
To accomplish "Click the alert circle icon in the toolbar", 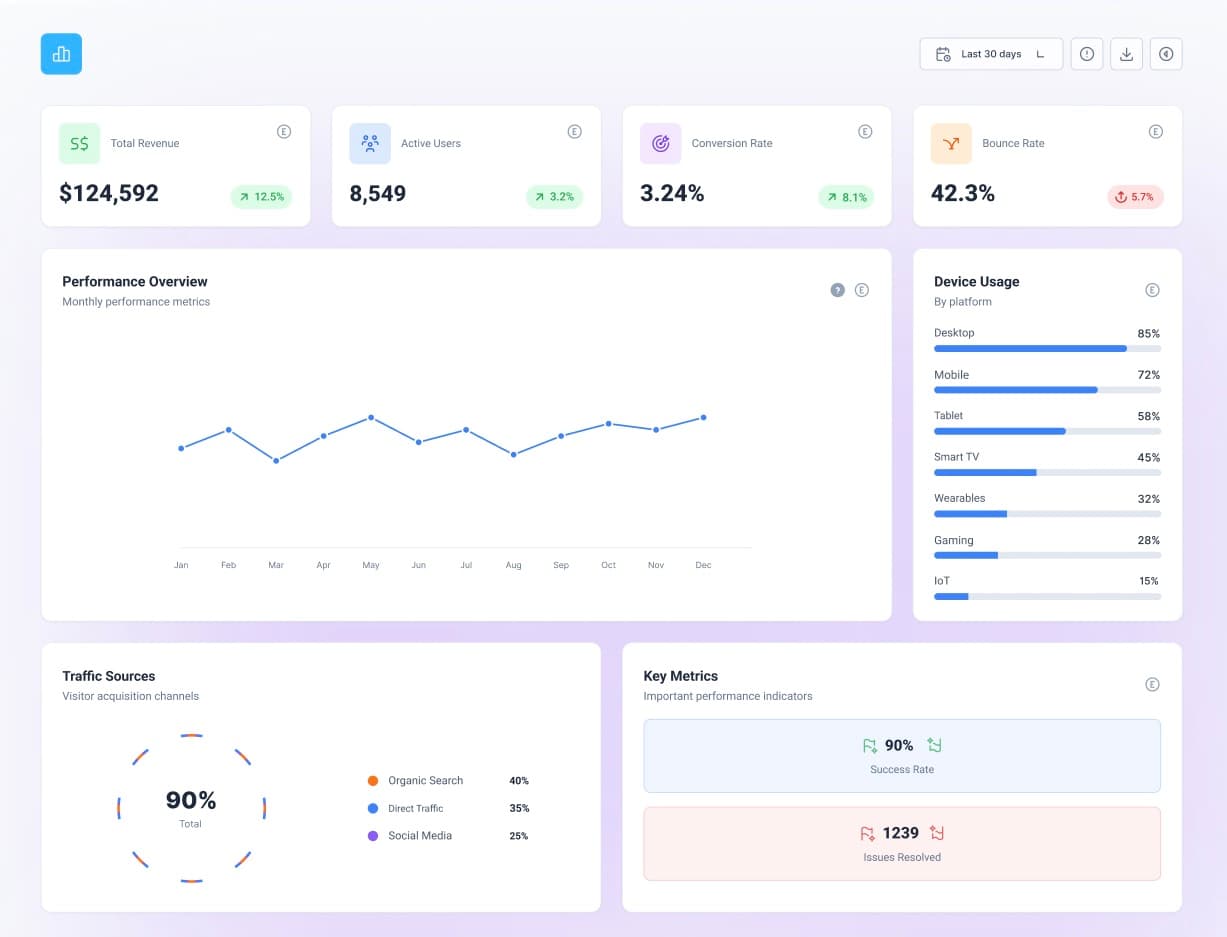I will [1086, 54].
